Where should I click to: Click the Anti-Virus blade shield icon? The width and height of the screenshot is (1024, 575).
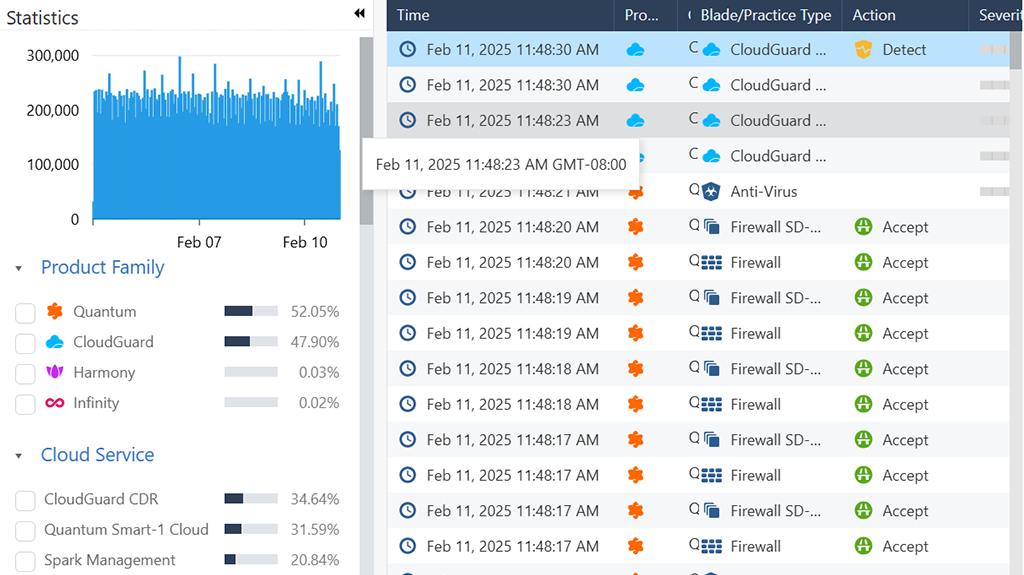[x=711, y=191]
